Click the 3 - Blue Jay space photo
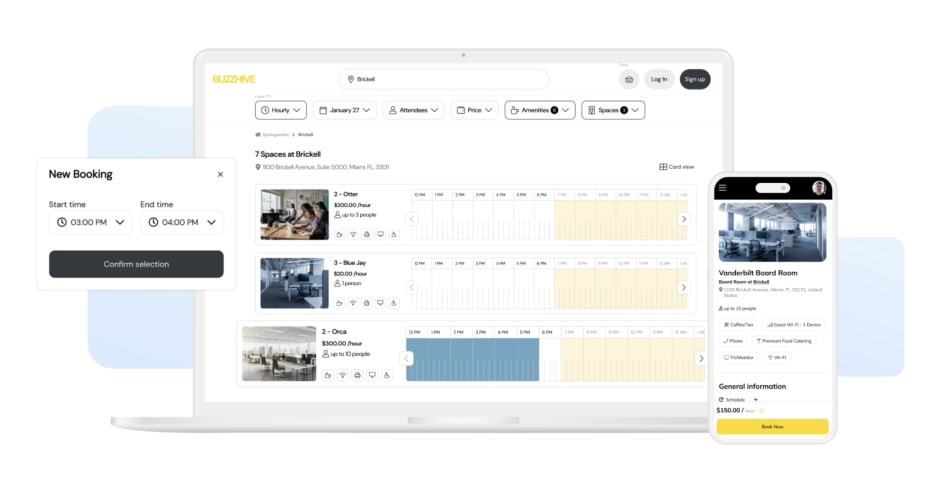This screenshot has width=940, height=486. tap(294, 283)
